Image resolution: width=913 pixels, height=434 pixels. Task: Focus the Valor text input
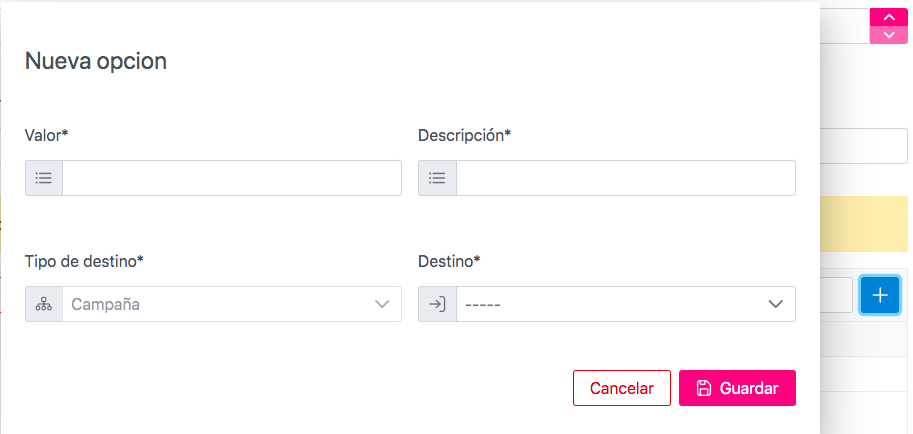tap(231, 178)
